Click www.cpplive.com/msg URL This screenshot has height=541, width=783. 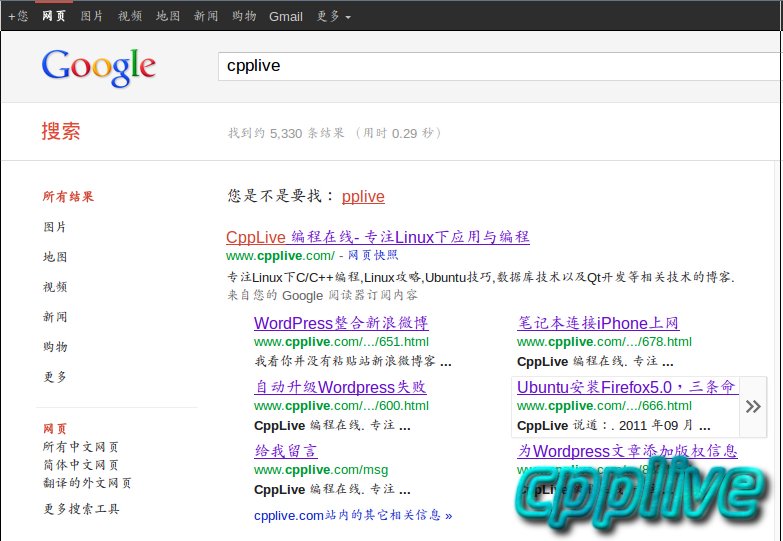[x=321, y=470]
